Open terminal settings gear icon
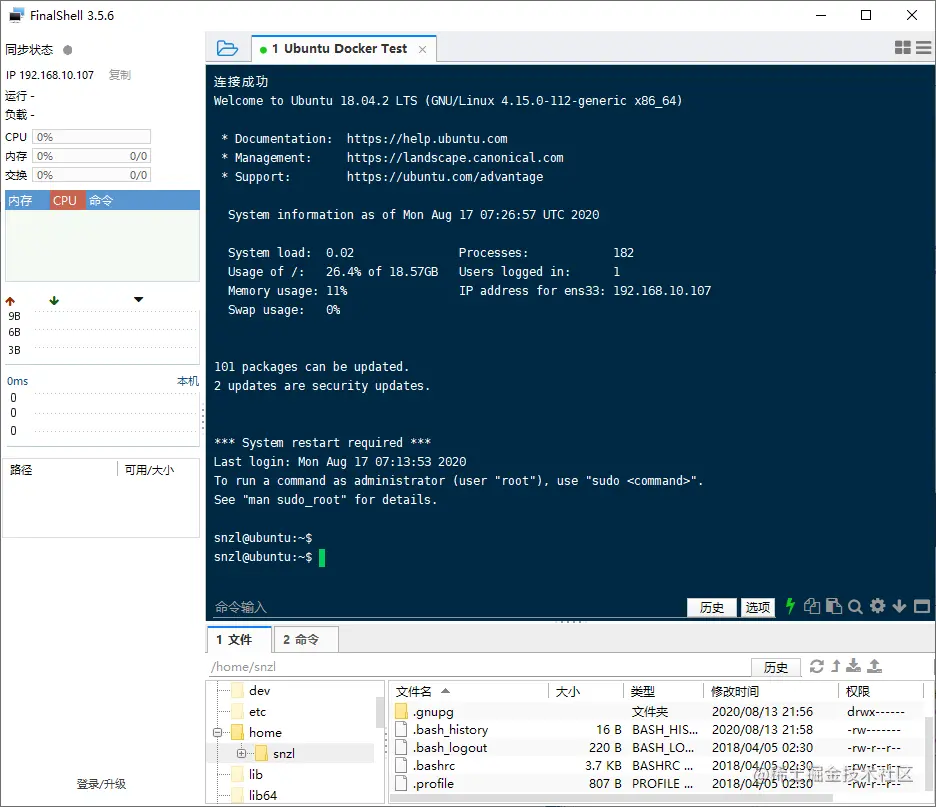936x807 pixels. point(878,606)
